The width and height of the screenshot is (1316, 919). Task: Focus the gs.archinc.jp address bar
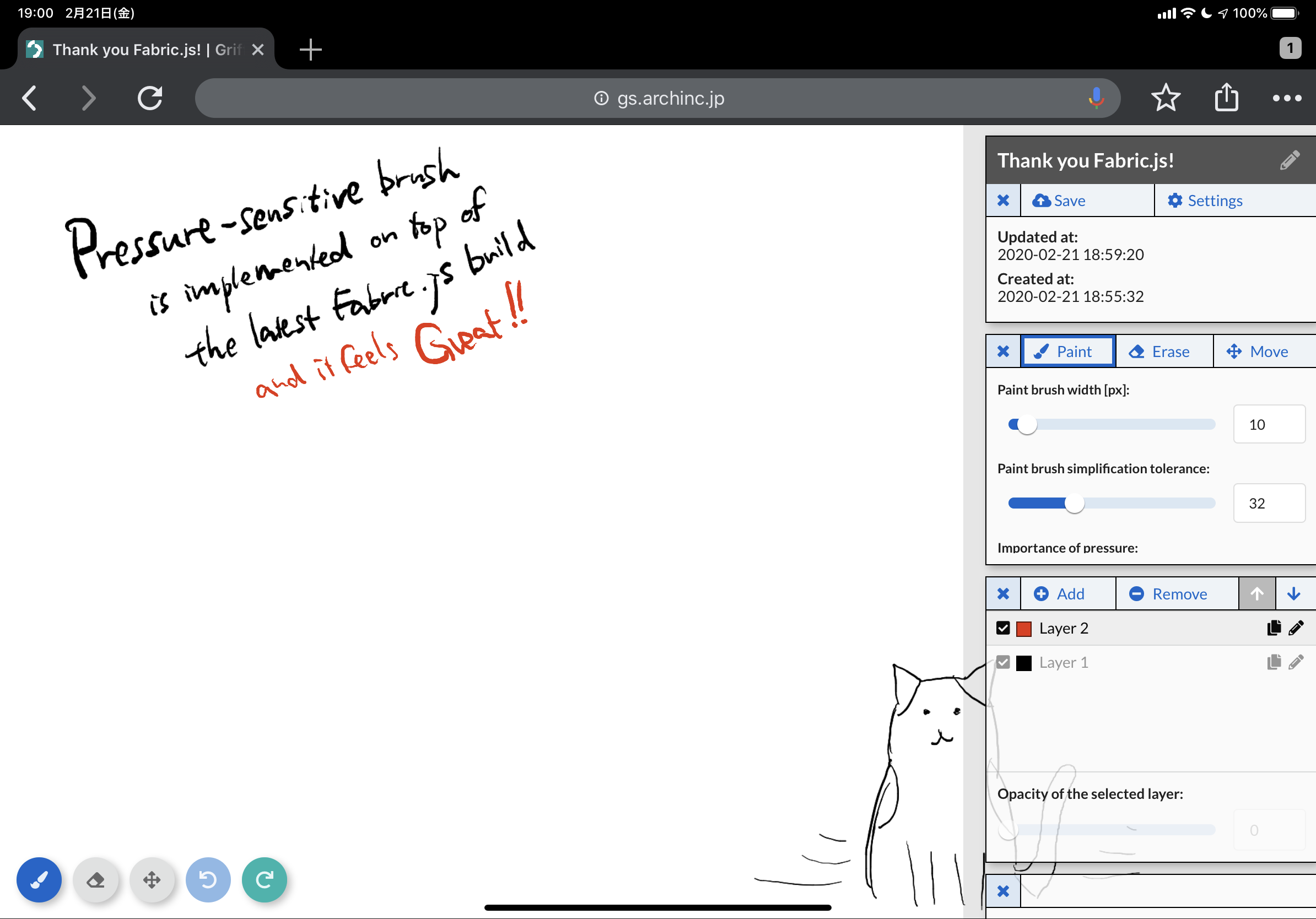[657, 98]
